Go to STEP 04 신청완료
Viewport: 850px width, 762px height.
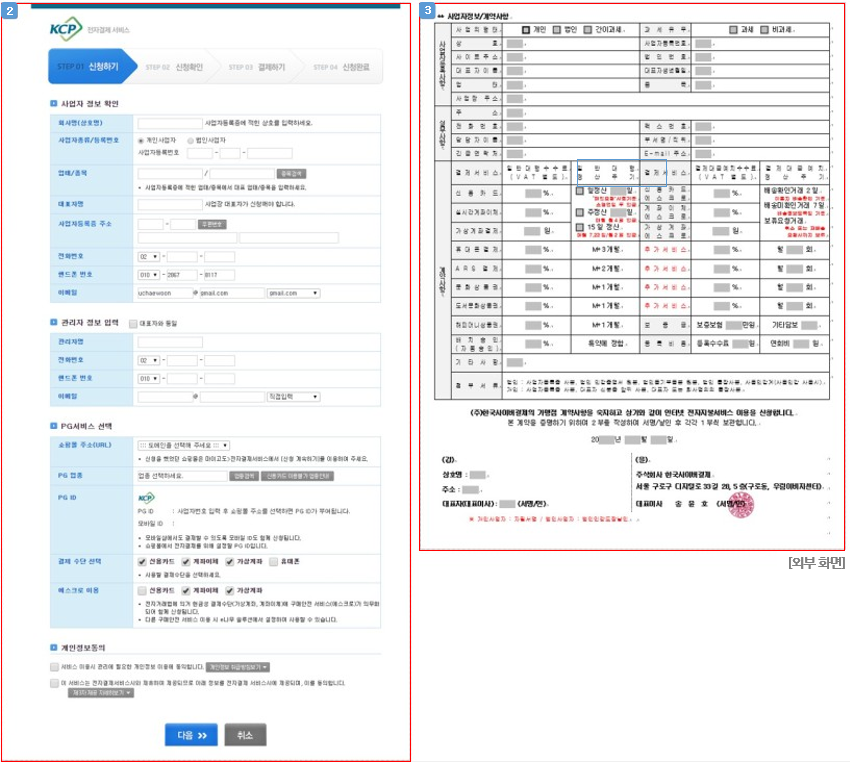342,67
